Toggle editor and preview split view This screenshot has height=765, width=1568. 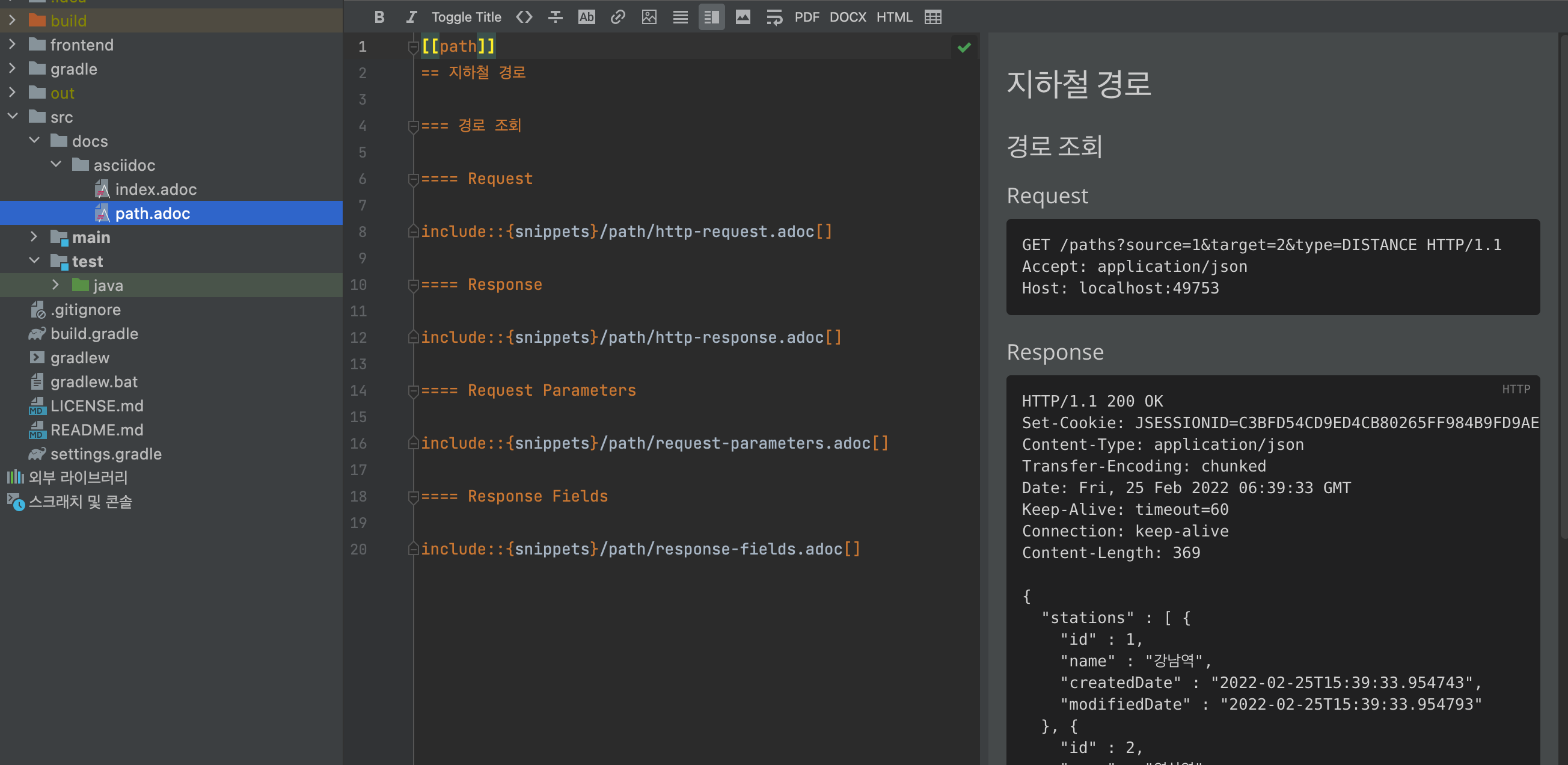[711, 17]
